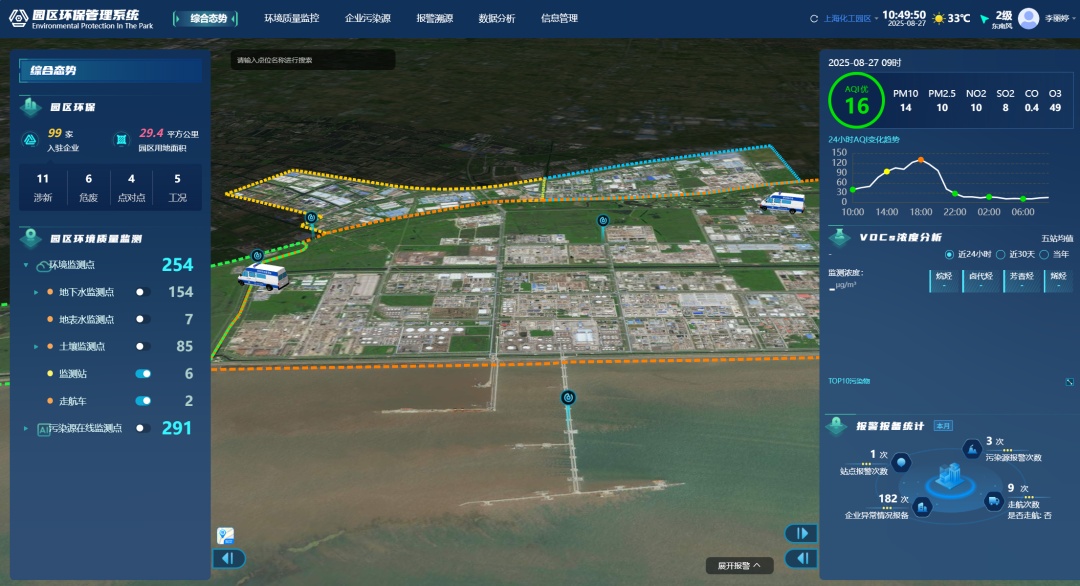1080x586 pixels.
Task: Switch to the 数据分析 menu tab
Action: [497, 18]
